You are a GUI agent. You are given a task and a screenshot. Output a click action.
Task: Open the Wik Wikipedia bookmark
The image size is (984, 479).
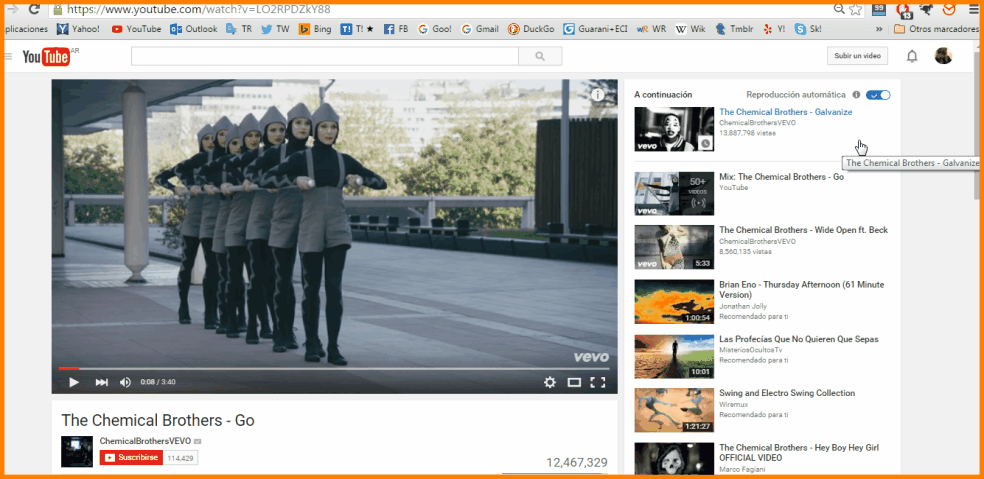click(x=691, y=29)
